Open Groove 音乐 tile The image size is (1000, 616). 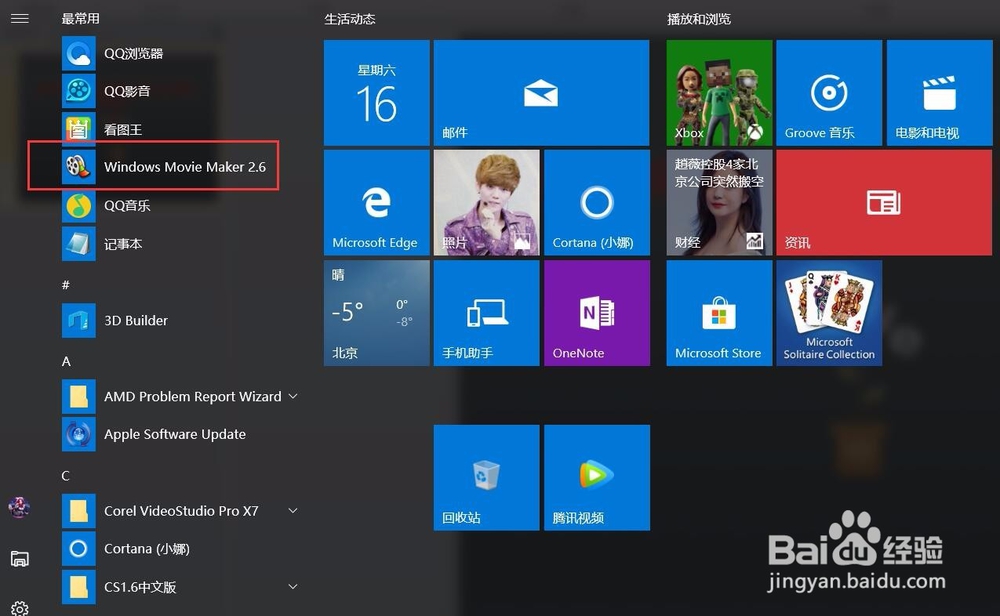pos(829,92)
